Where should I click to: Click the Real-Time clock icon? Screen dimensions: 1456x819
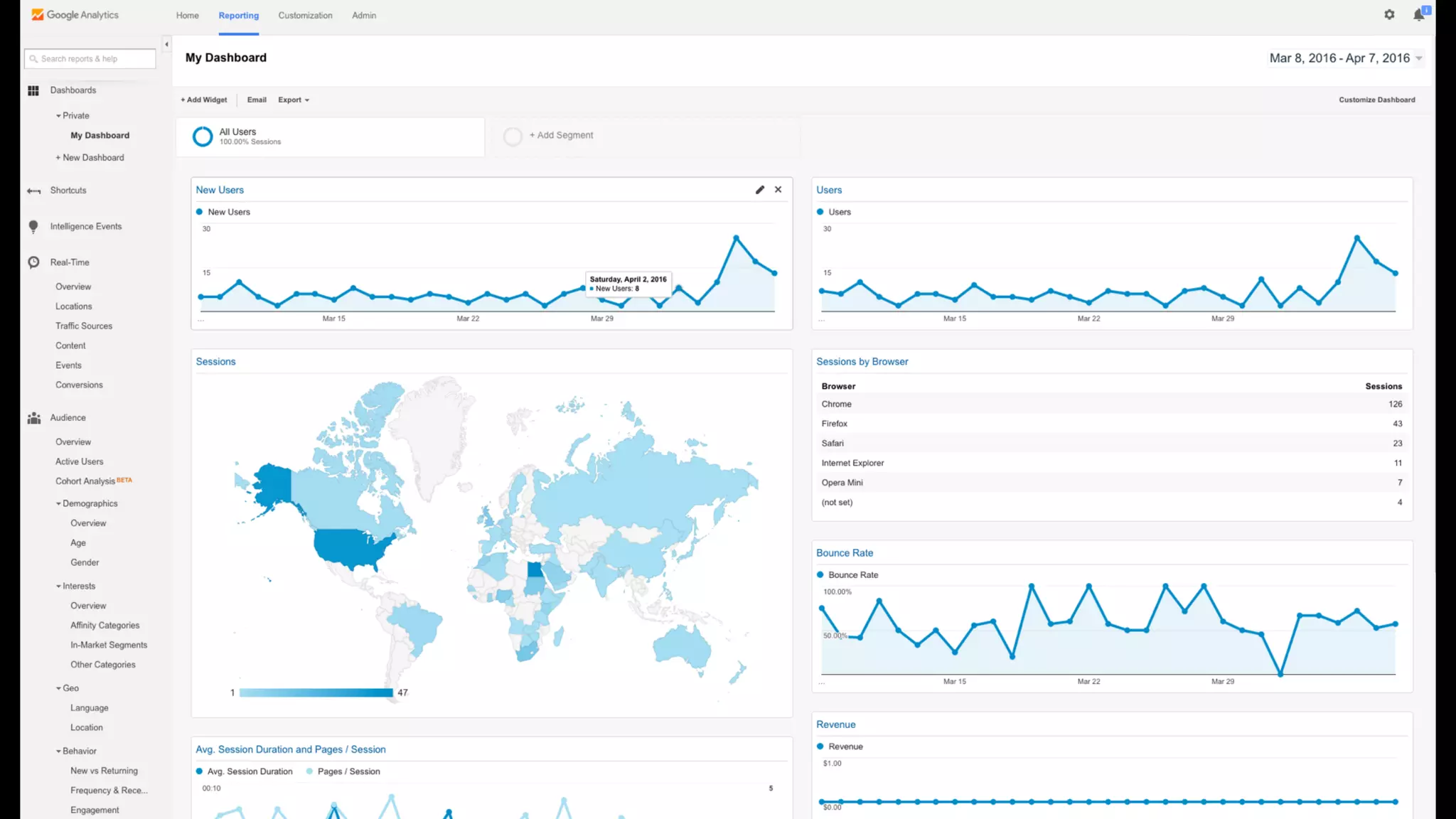(x=33, y=262)
